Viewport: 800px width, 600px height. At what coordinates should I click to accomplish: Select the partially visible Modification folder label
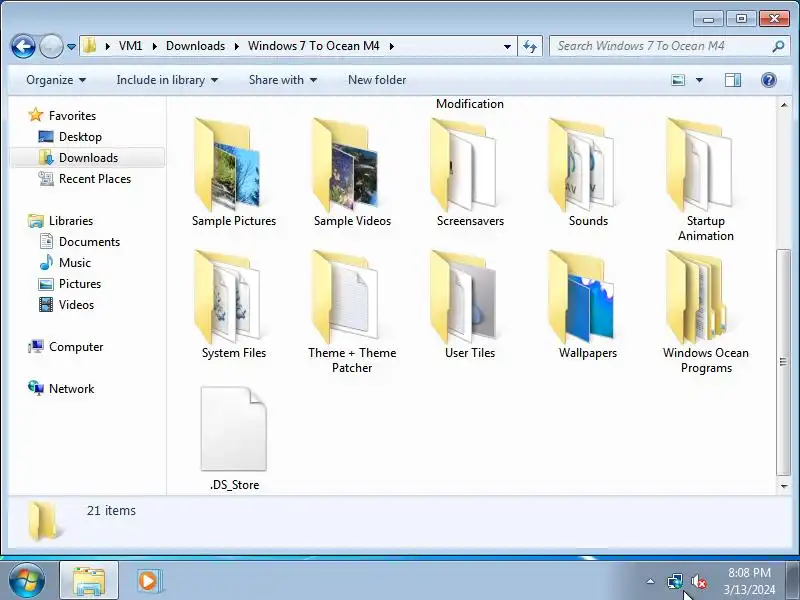point(469,104)
